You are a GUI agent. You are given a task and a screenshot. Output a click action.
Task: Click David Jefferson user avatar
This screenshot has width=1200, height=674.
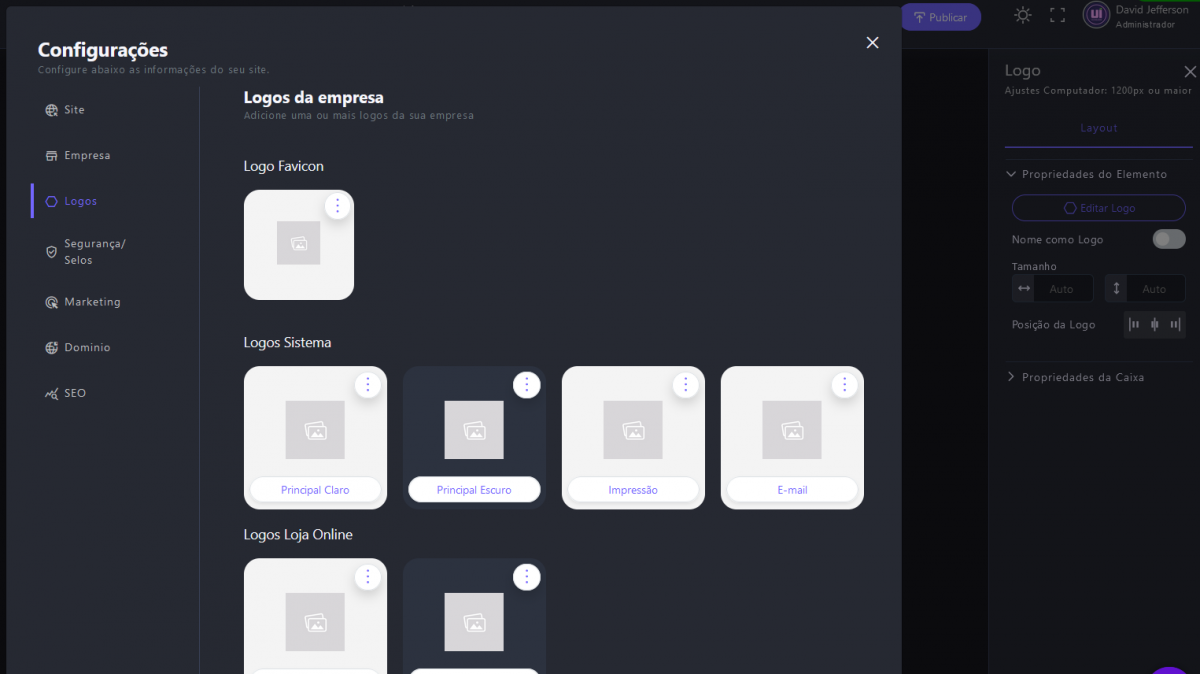tap(1096, 15)
